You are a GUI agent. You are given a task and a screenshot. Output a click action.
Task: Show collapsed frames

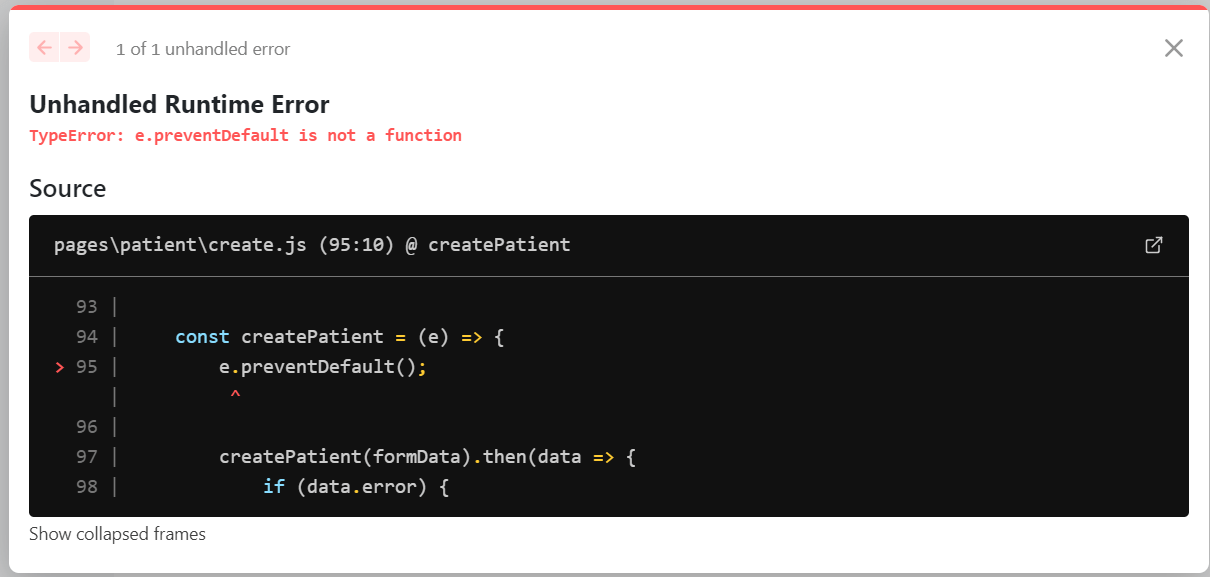point(117,534)
